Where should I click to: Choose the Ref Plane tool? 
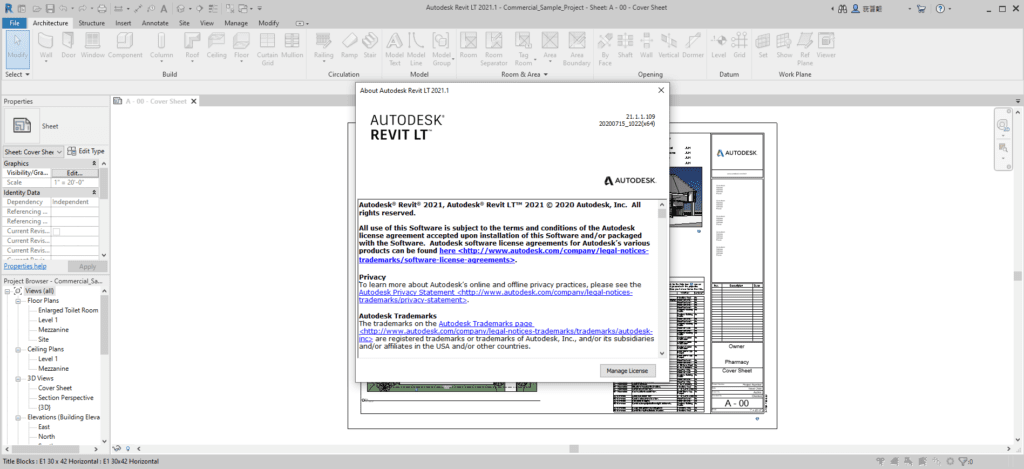[805, 49]
